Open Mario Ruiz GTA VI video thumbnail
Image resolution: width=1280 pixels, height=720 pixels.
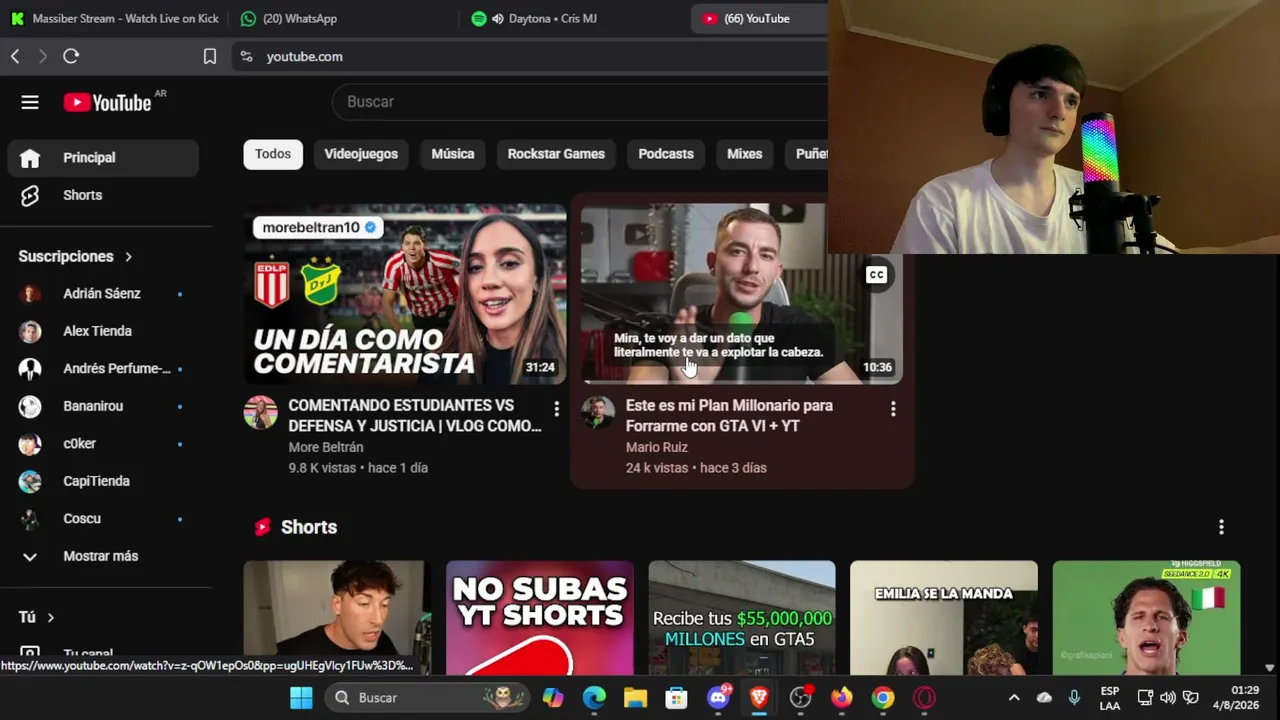point(742,294)
